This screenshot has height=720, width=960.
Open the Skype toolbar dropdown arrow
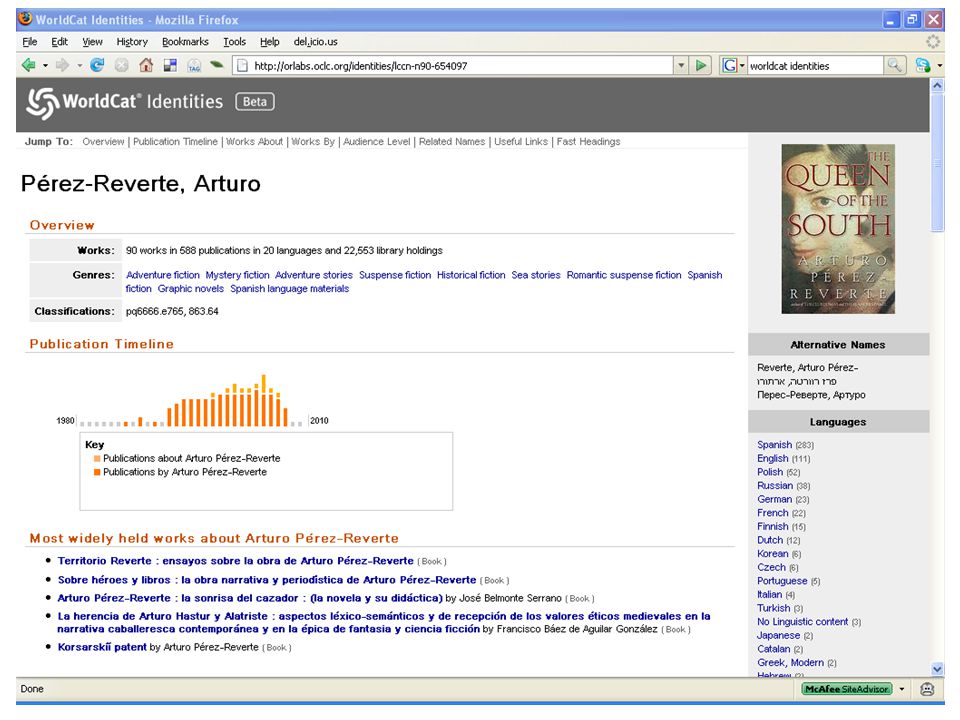click(x=940, y=66)
